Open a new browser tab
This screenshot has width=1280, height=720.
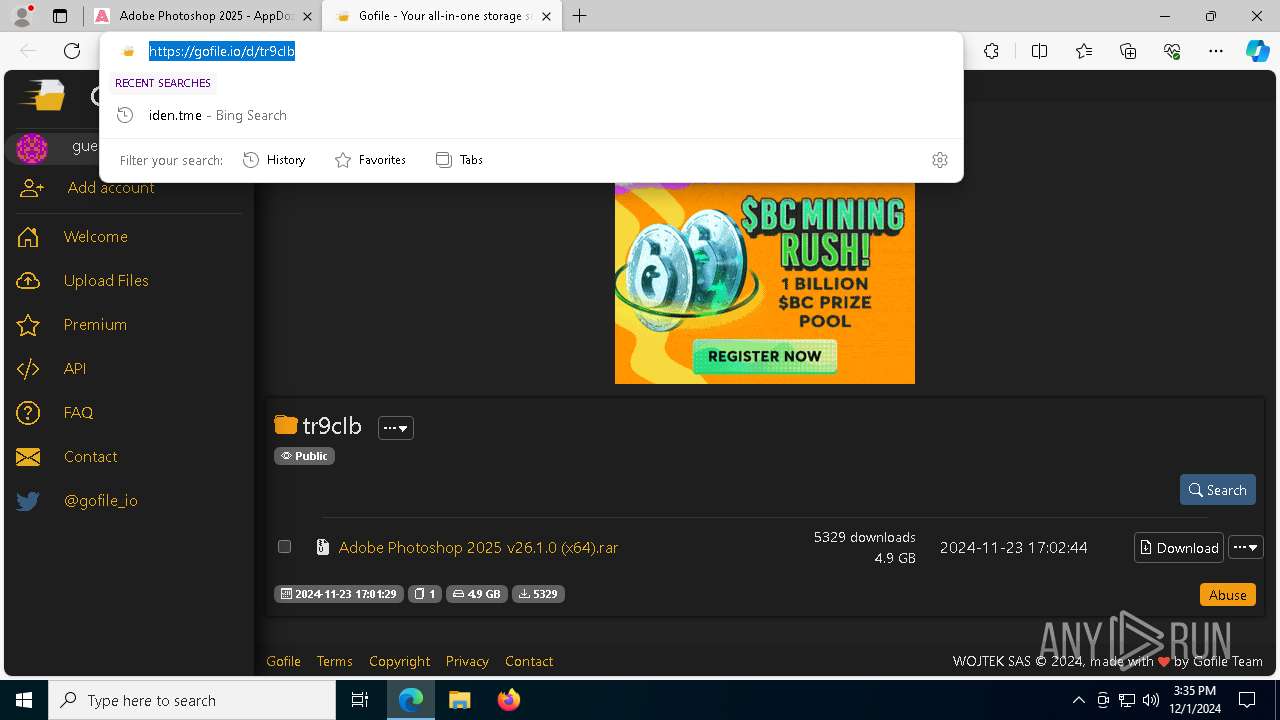[x=580, y=16]
